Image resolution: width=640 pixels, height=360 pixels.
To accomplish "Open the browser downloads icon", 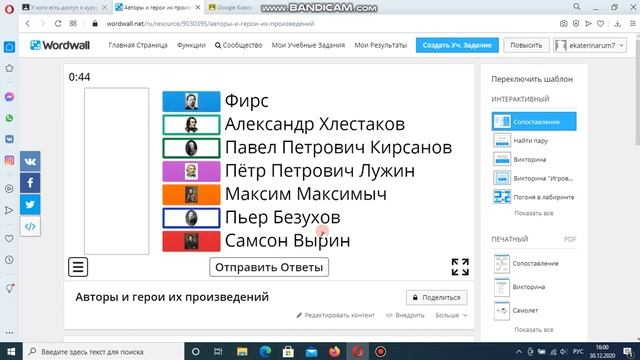I will pos(618,24).
